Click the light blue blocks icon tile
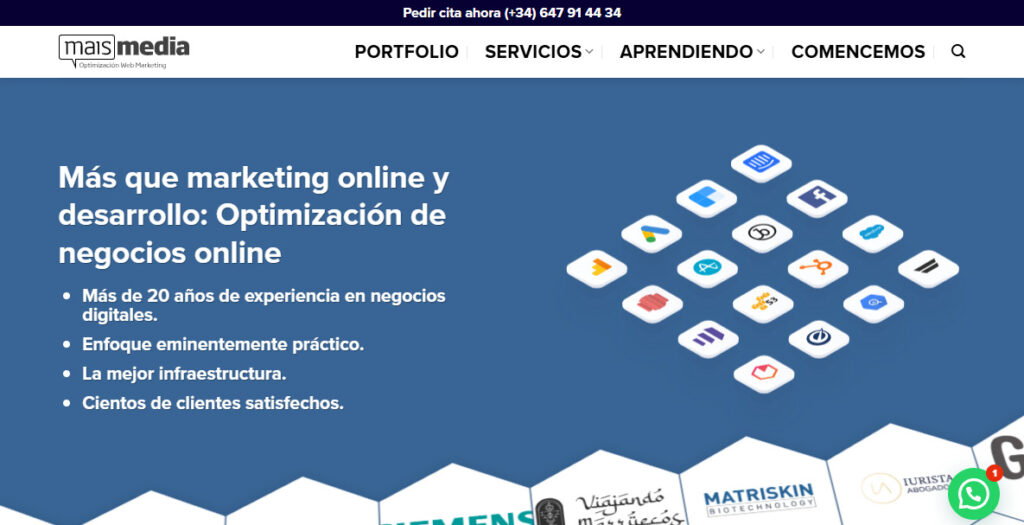1024x525 pixels. pyautogui.click(x=707, y=198)
